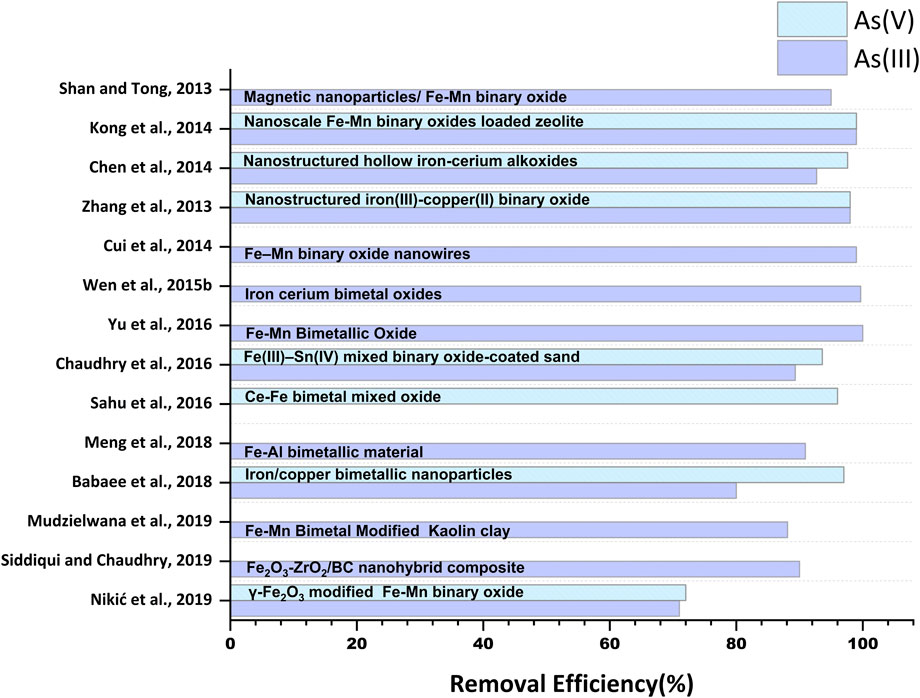The height and width of the screenshot is (698, 920).
Task: Click 'Magnetic nanoparticles/ Fe-Mn binary oxide' bar label
Action: click(x=405, y=97)
